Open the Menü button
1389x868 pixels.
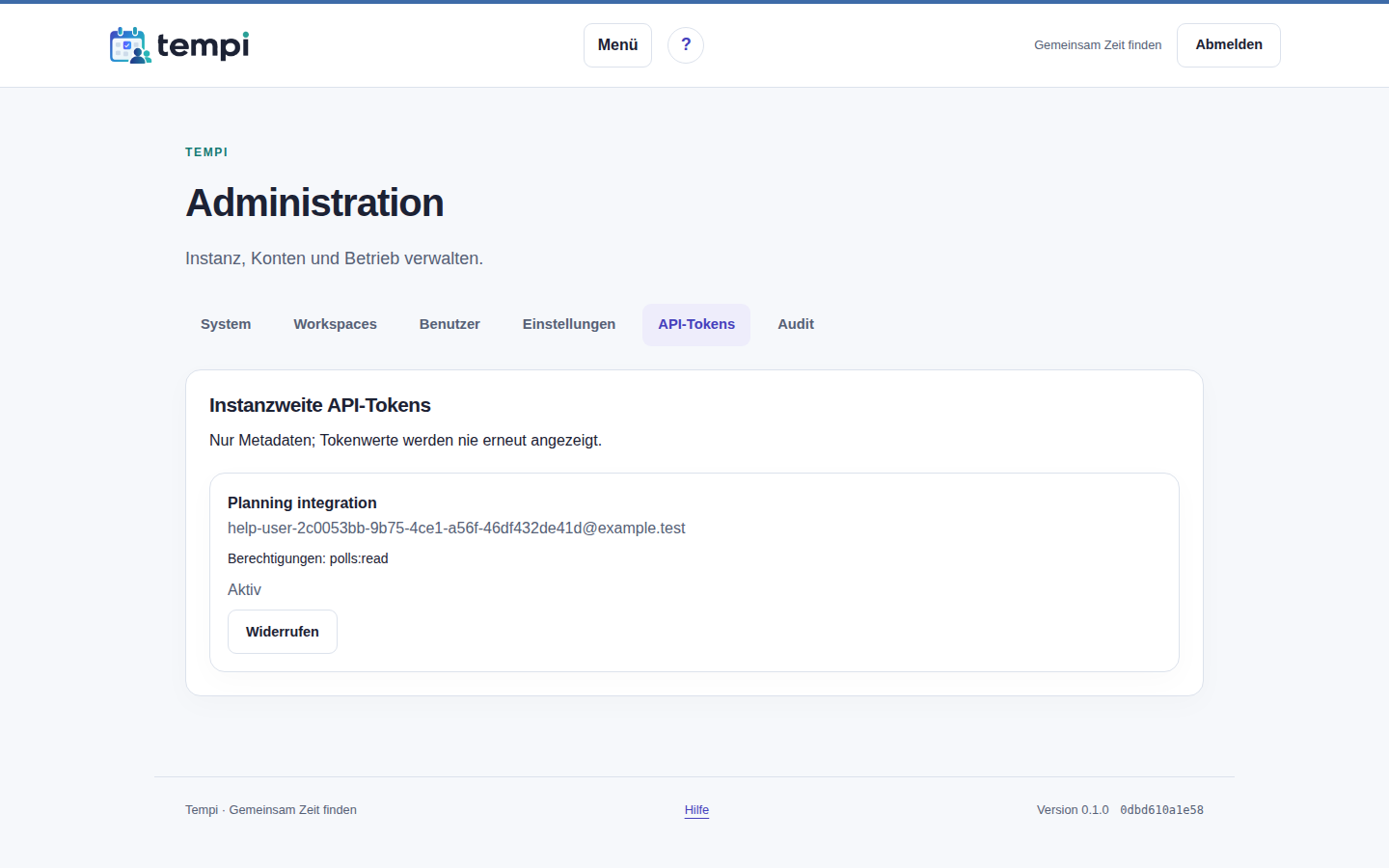617,45
